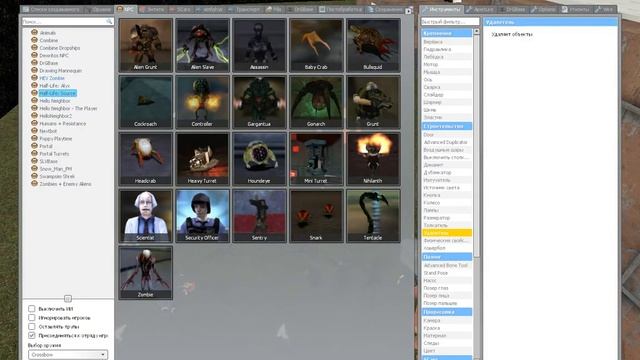Spawn the Baby Crab NPC
The height and width of the screenshot is (360, 640).
316,45
